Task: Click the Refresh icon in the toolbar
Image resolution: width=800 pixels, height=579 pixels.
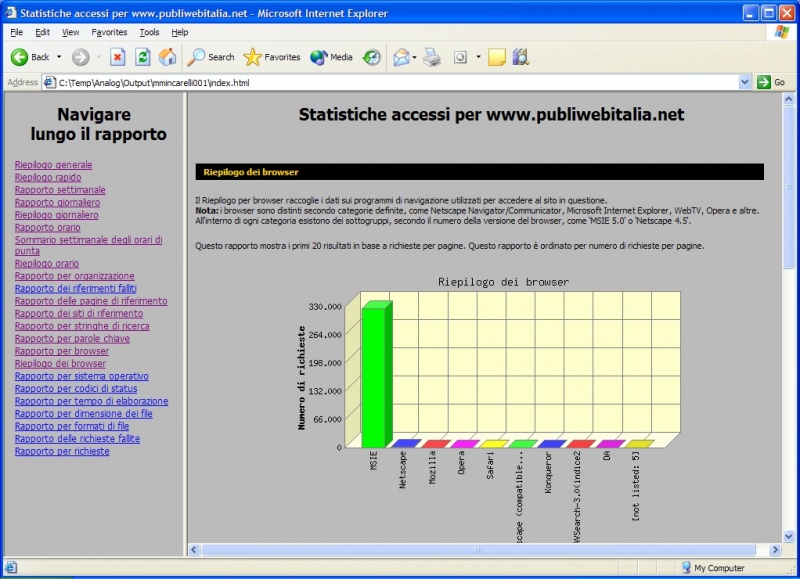Action: click(x=140, y=57)
